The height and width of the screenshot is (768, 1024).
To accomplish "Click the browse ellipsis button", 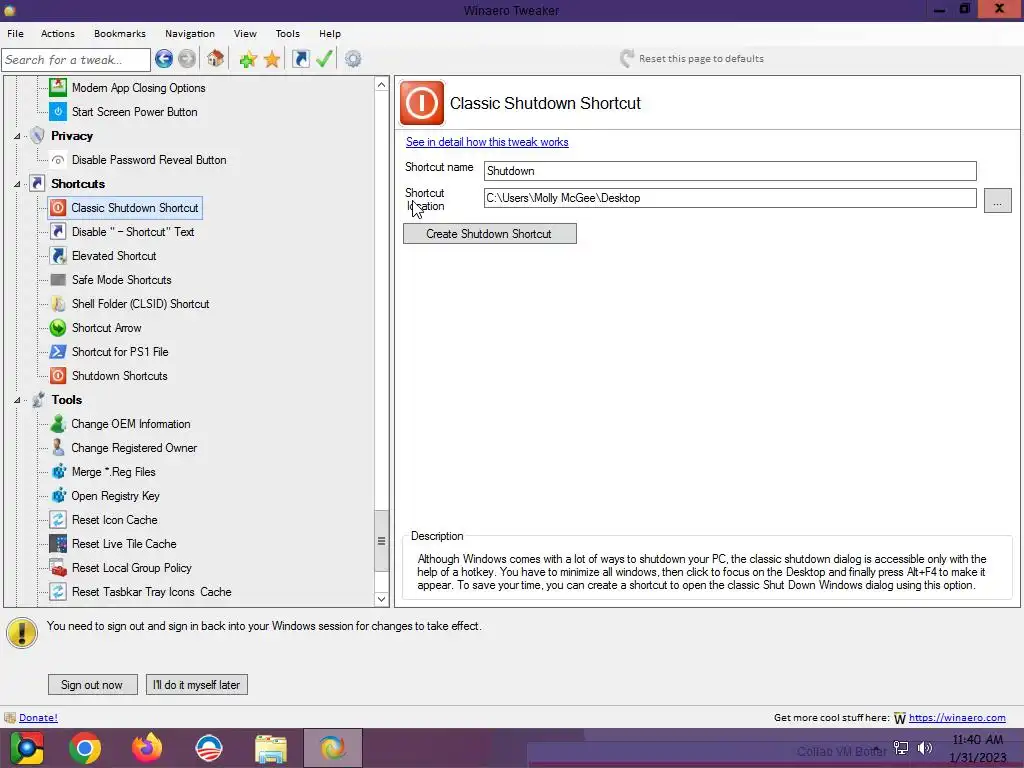I will pos(997,201).
